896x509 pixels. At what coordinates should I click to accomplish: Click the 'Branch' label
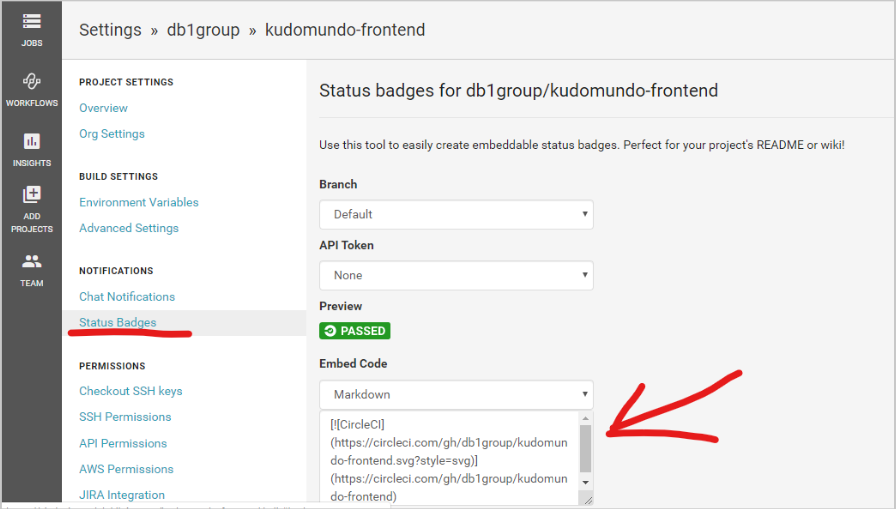pos(338,185)
